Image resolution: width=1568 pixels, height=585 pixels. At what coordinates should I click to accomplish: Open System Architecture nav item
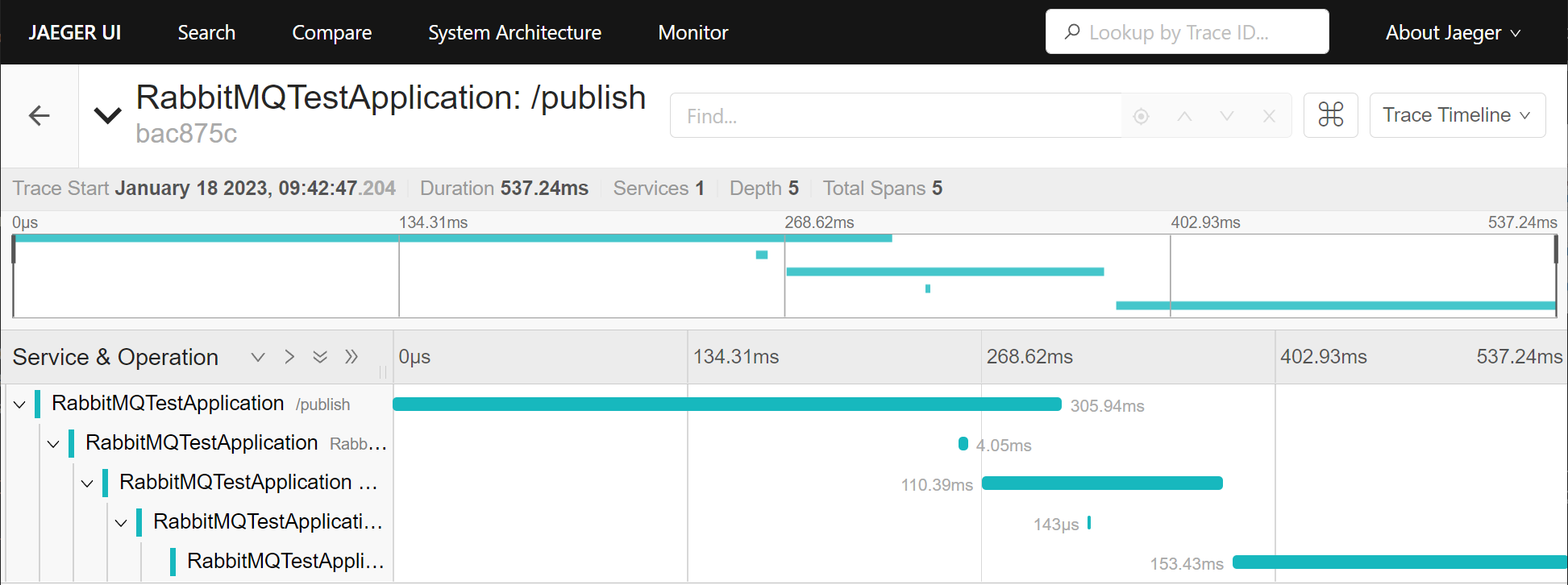[x=514, y=32]
